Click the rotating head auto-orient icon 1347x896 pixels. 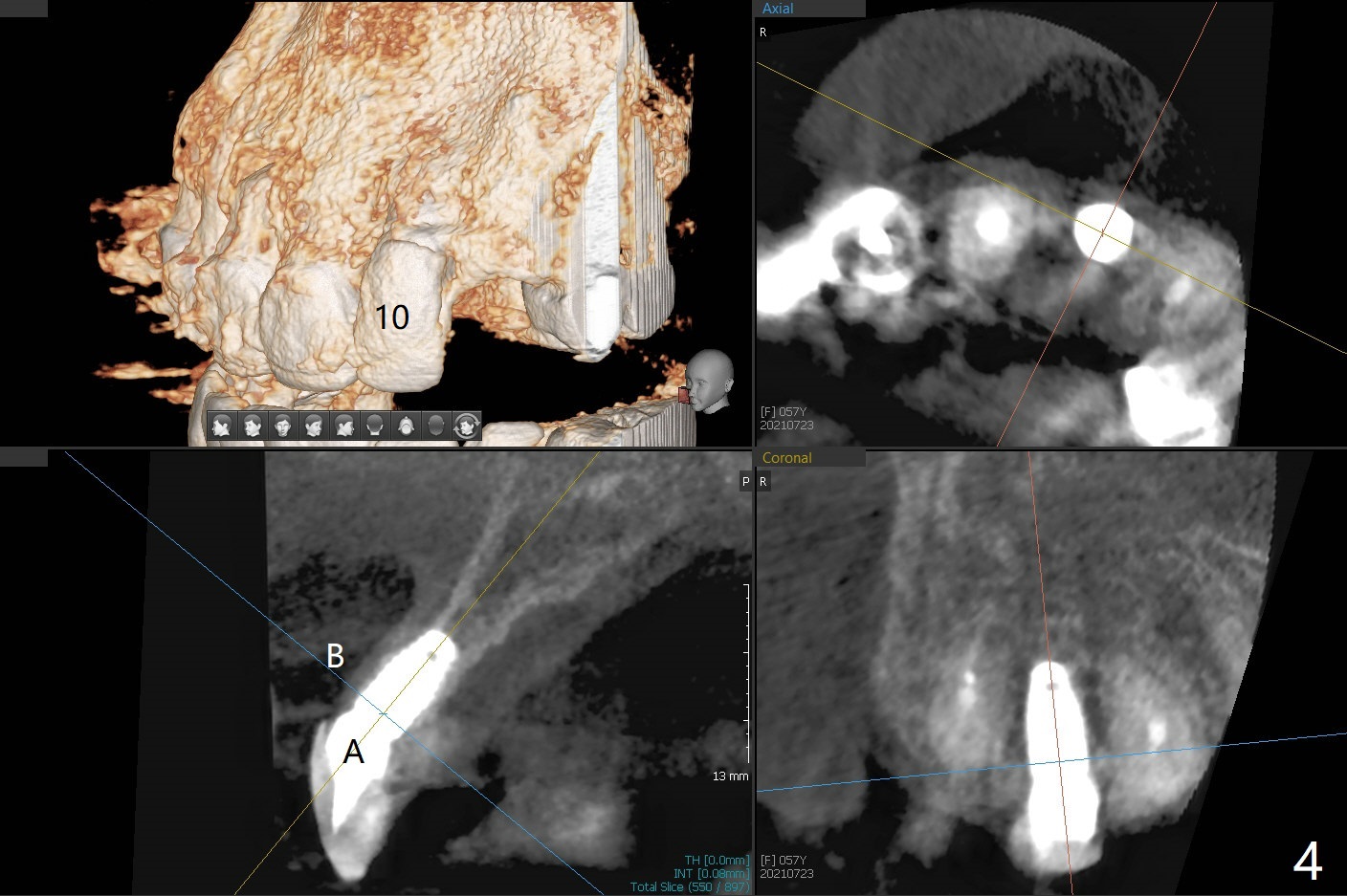coord(467,426)
